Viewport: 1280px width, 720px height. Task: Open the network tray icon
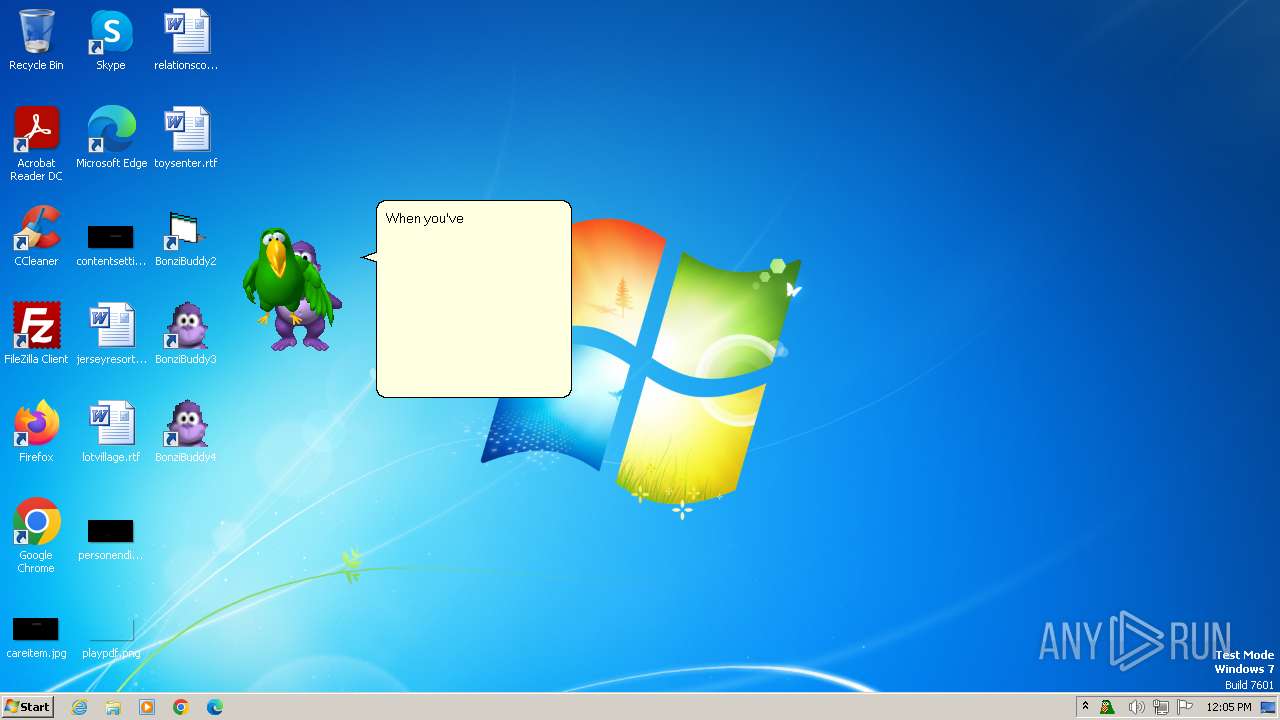coord(1161,707)
